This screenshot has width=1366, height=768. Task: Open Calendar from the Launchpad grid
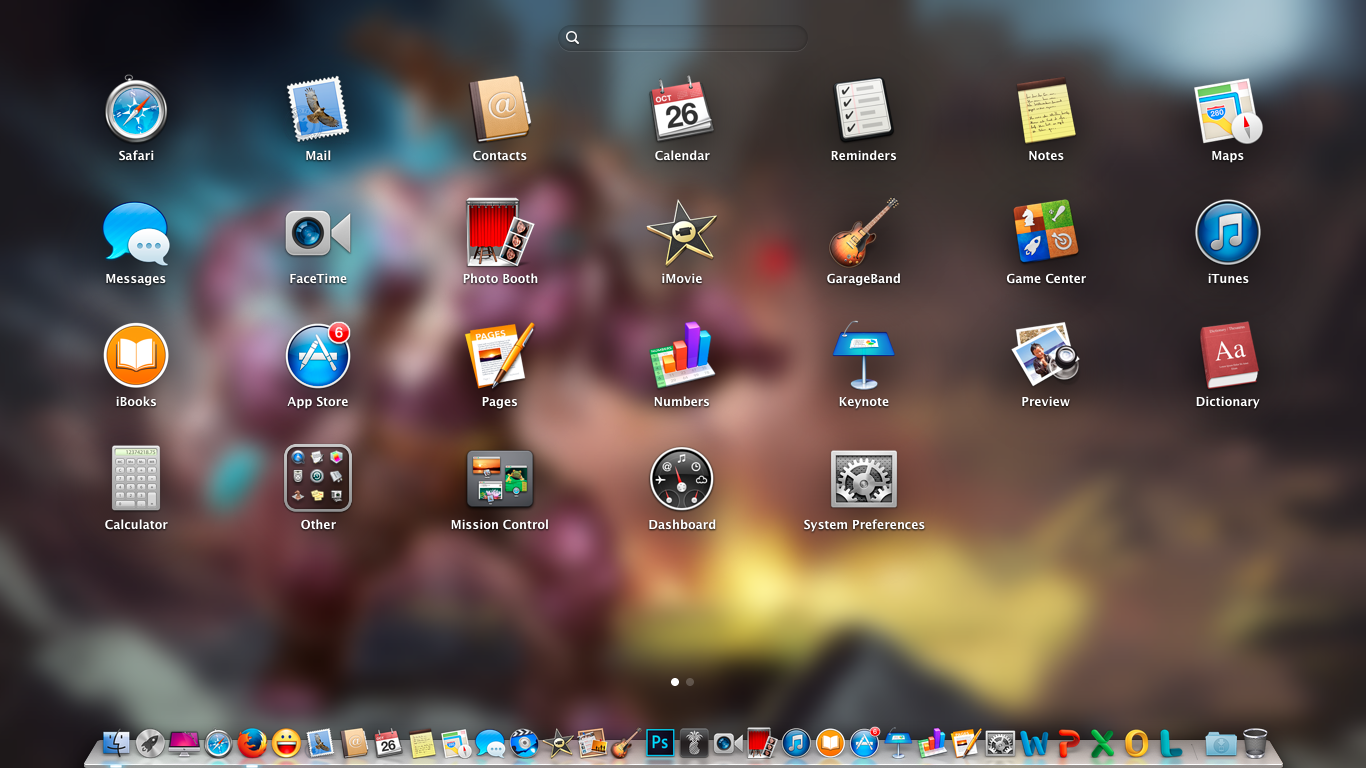pyautogui.click(x=681, y=110)
